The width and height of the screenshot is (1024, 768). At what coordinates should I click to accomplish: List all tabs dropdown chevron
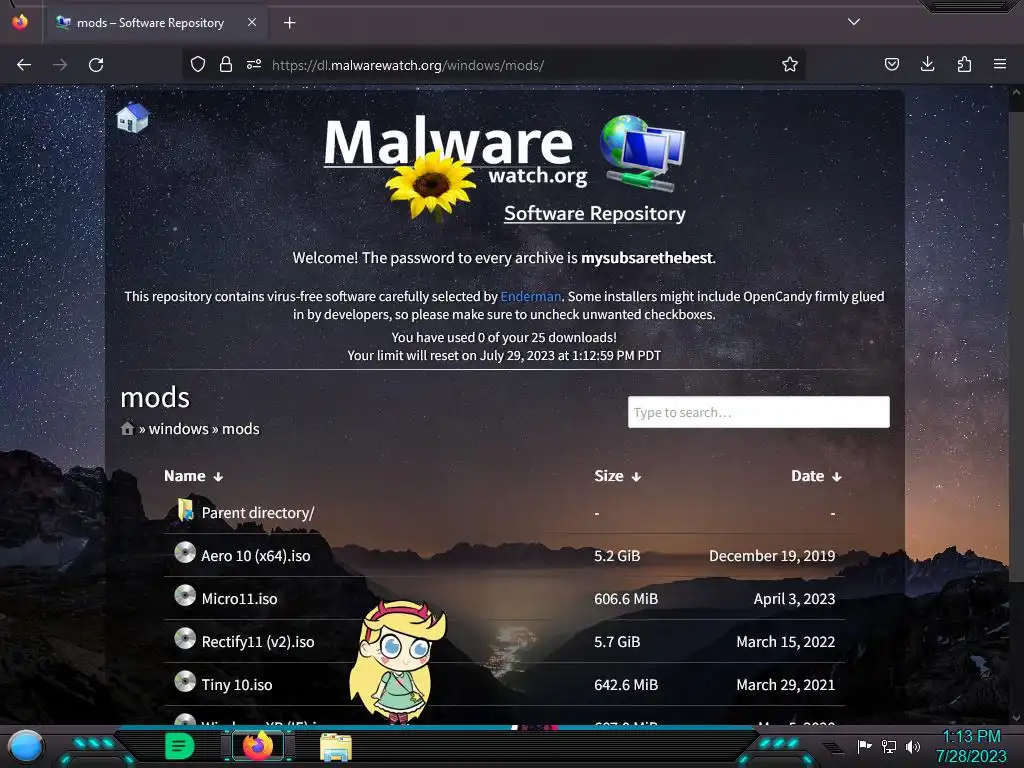point(854,22)
